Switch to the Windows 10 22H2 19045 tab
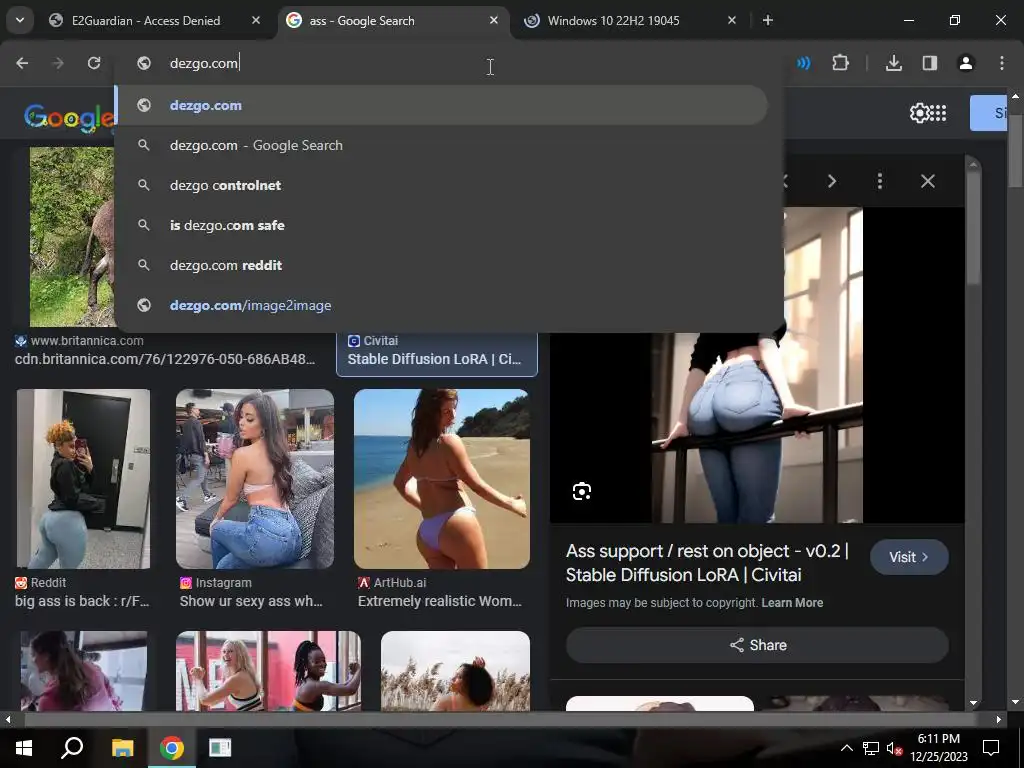The image size is (1024, 768). (x=613, y=21)
